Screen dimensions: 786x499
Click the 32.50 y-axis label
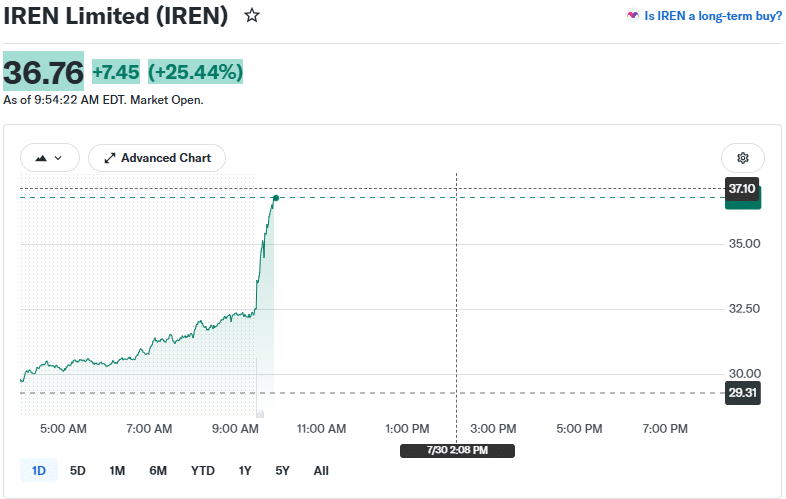click(x=744, y=308)
